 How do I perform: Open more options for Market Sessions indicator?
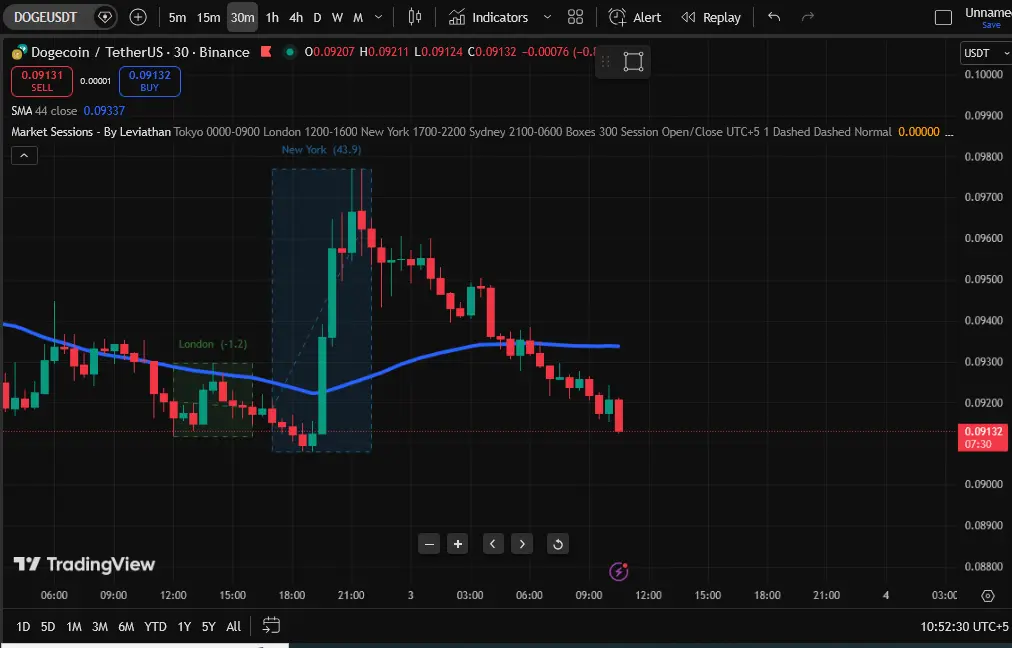tap(948, 132)
